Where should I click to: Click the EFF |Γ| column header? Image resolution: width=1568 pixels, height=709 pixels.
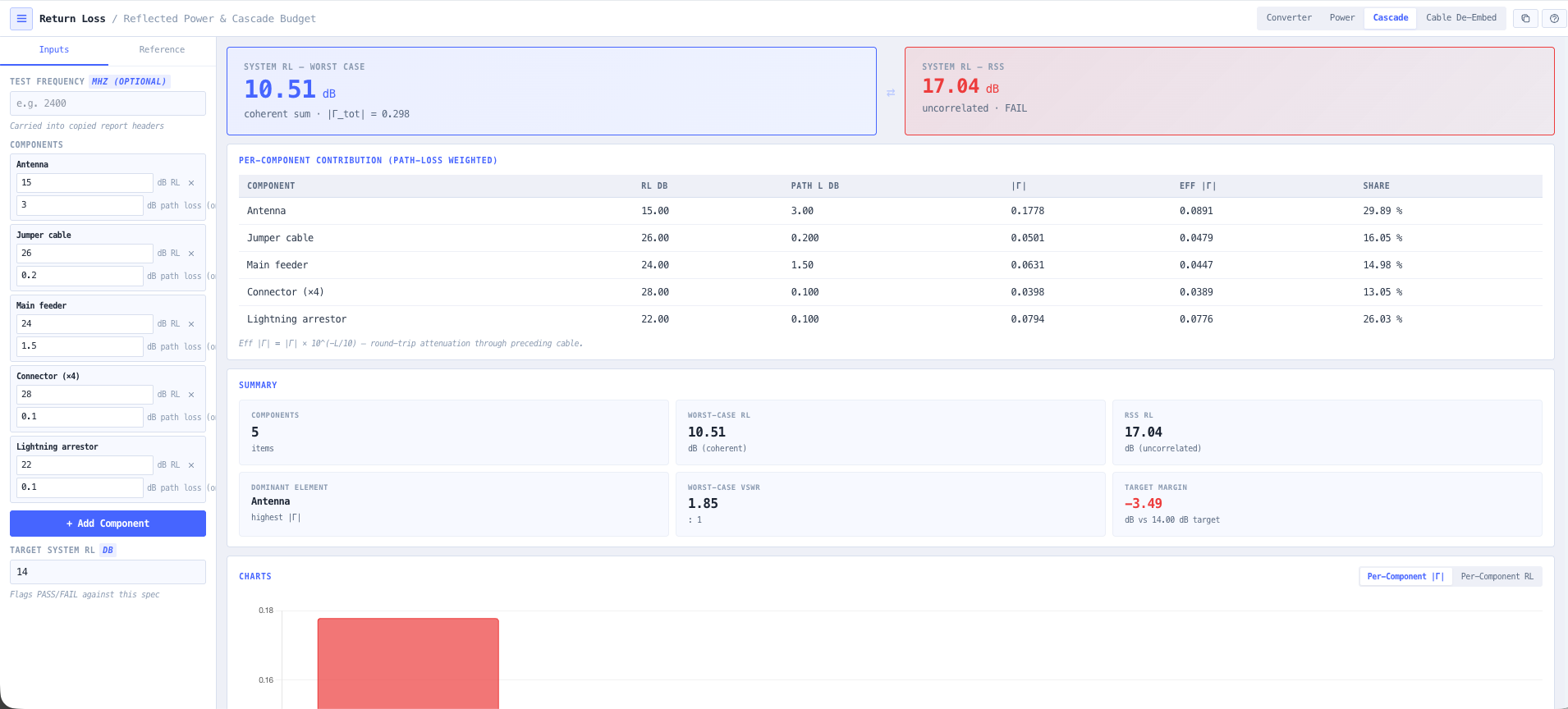1198,186
